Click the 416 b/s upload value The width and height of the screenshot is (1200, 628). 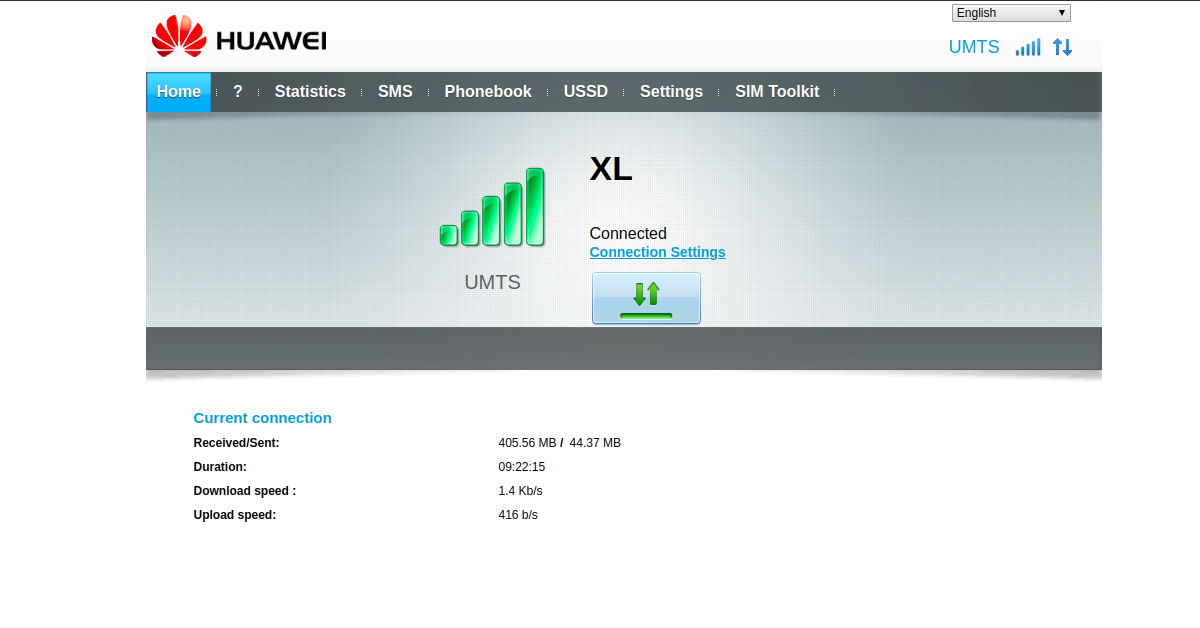point(518,515)
